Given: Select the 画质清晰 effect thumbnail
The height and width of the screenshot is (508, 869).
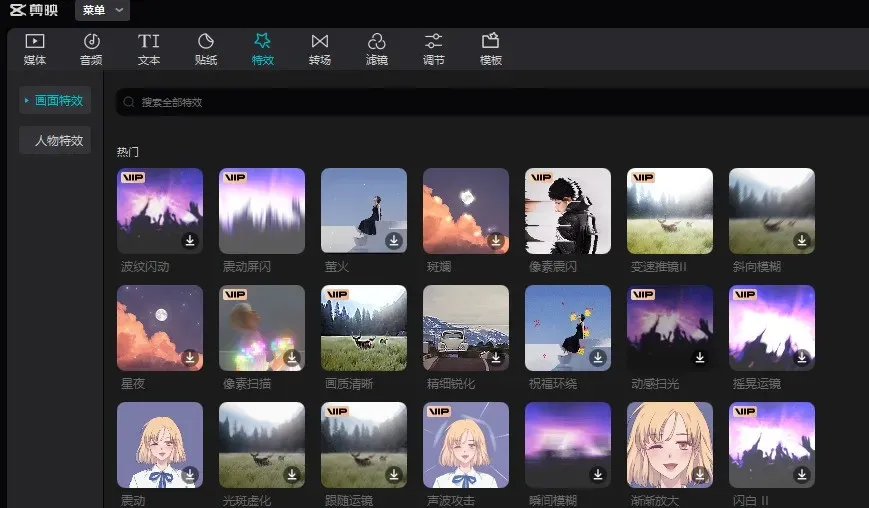Looking at the screenshot, I should 364,328.
